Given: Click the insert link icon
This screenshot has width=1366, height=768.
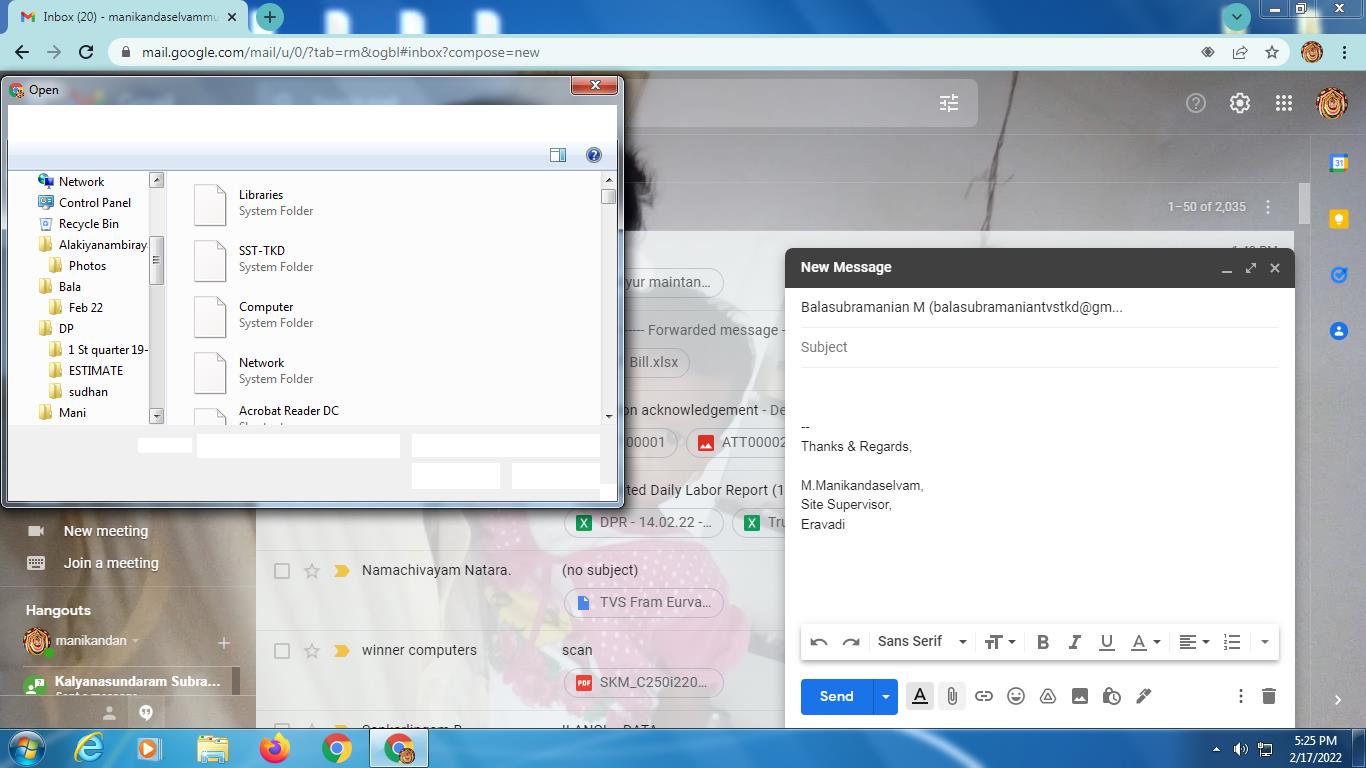Looking at the screenshot, I should [x=984, y=696].
